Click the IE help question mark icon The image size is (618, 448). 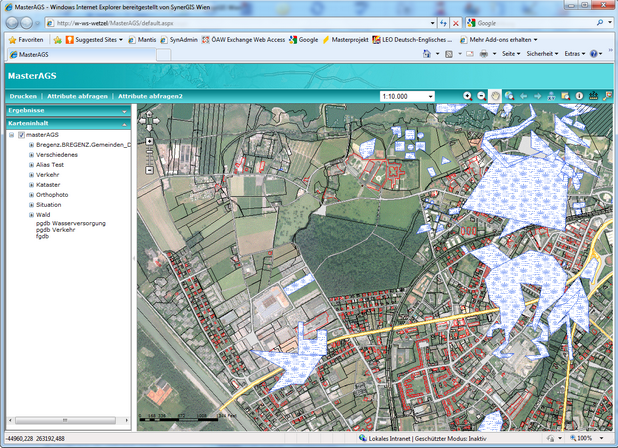coord(594,54)
